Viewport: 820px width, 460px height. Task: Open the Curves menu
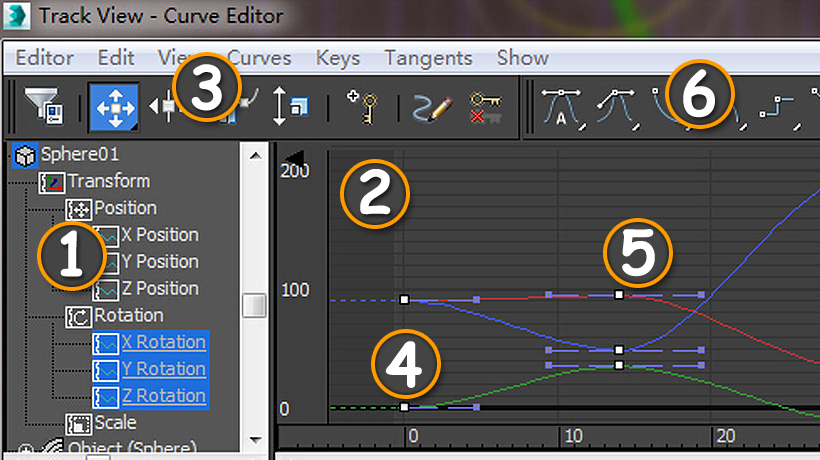[259, 58]
